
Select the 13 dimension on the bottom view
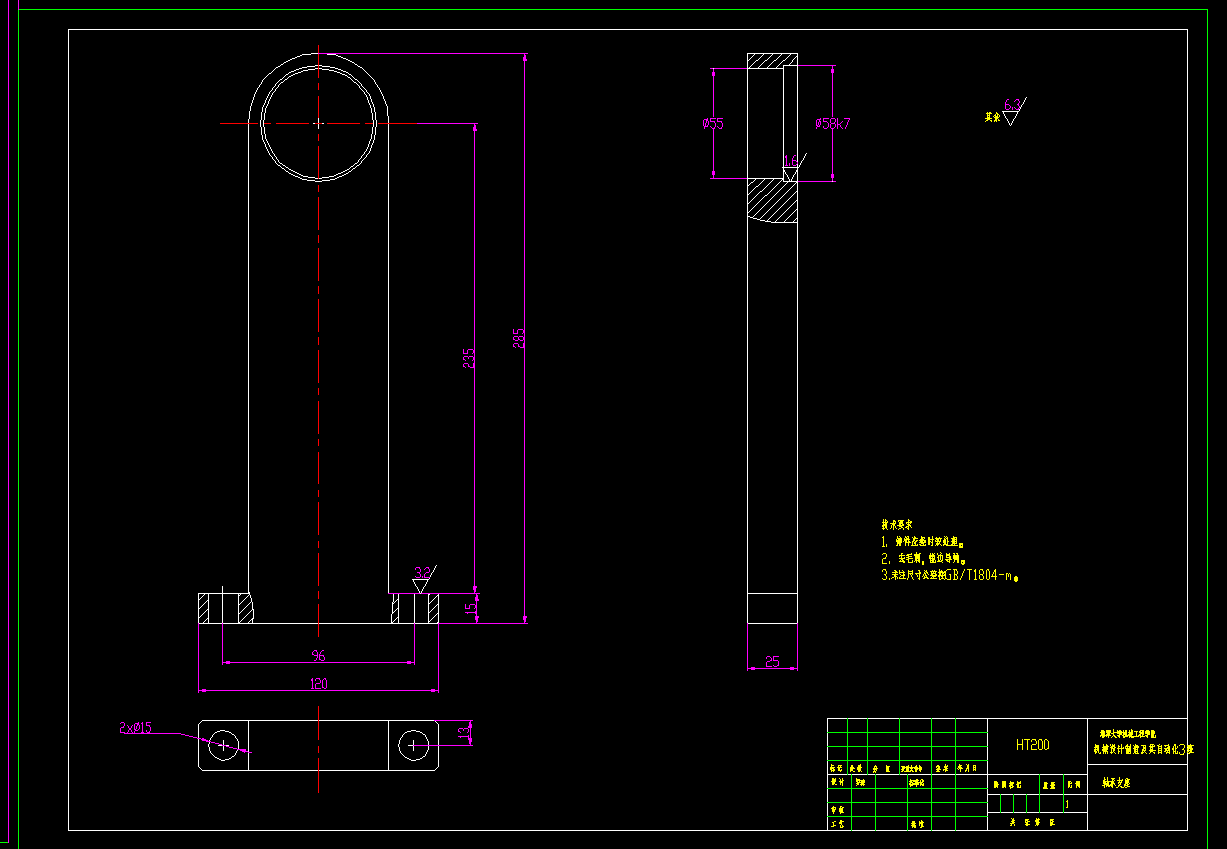(x=462, y=733)
